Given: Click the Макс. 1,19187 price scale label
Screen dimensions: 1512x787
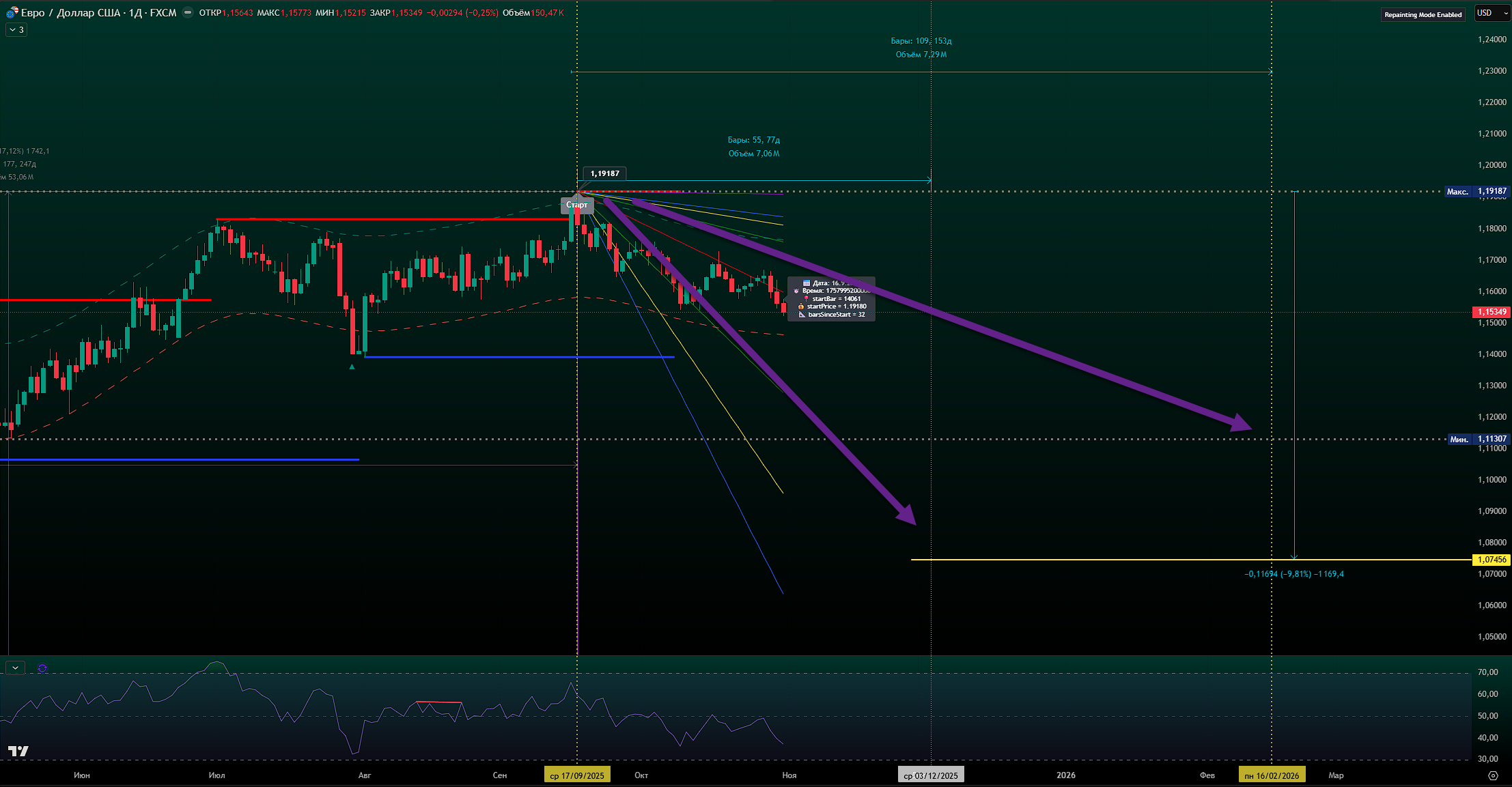Looking at the screenshot, I should (1476, 191).
